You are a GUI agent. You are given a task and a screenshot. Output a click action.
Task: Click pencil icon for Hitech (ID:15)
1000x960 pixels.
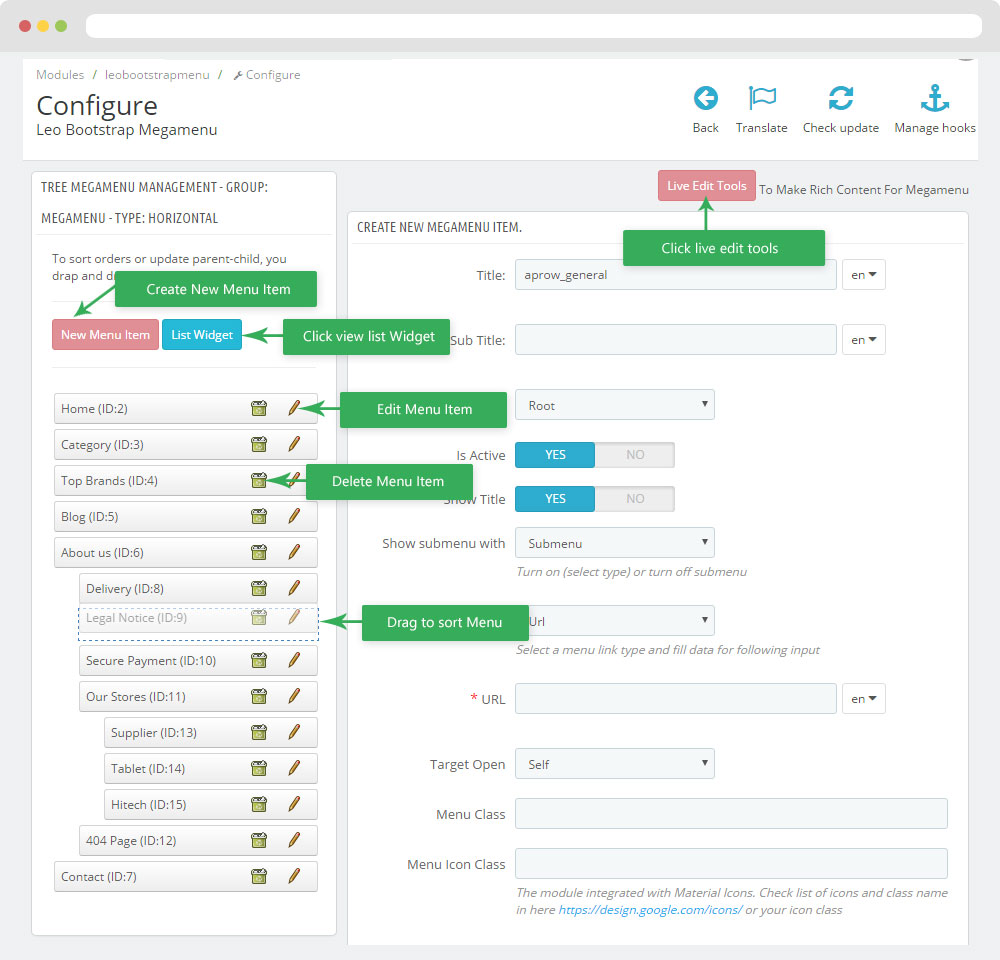294,805
